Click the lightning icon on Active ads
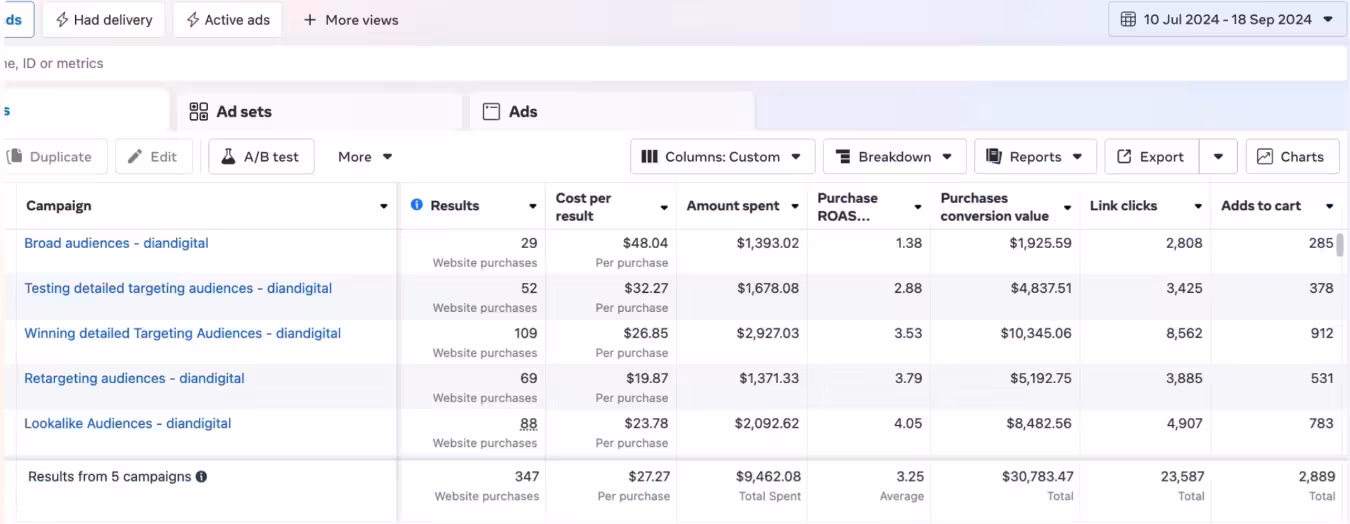1350x524 pixels. pos(192,19)
